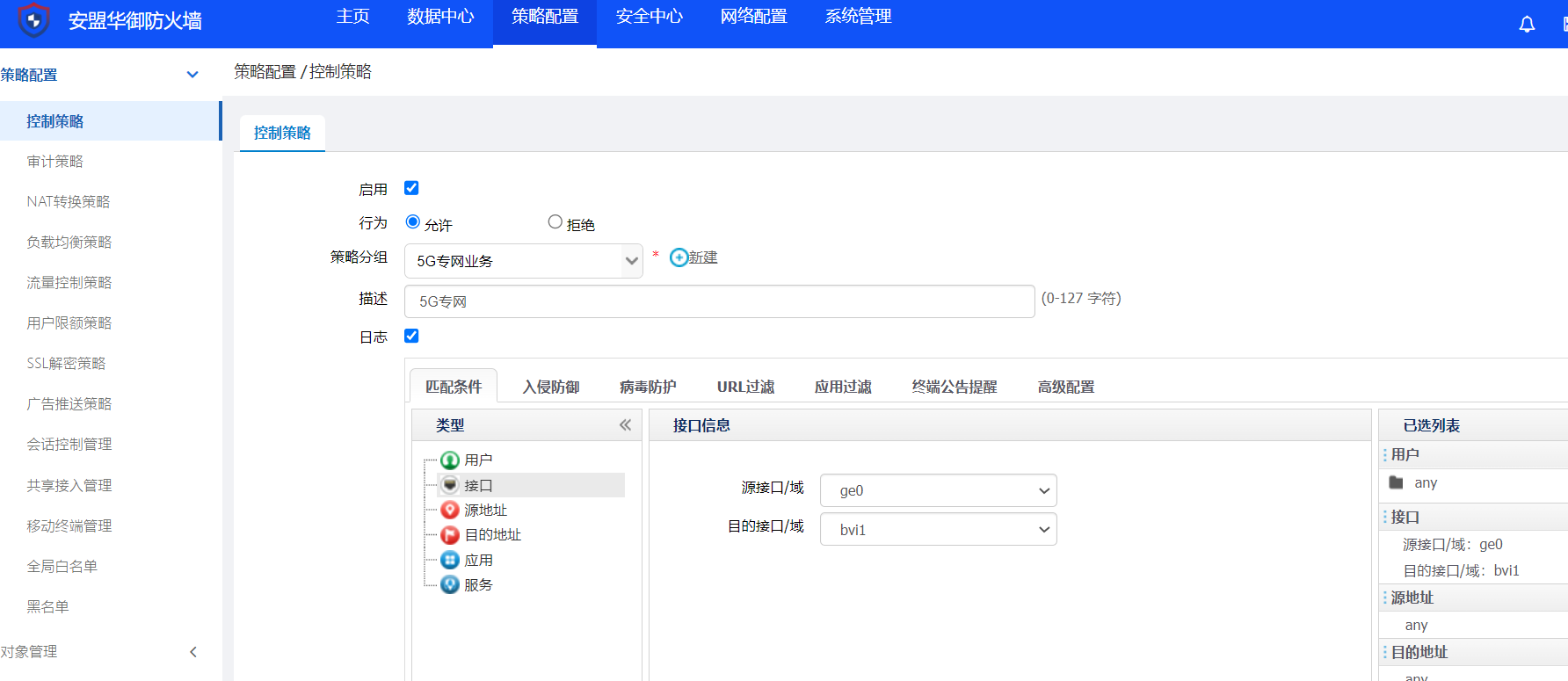Collapse the 类型 panel with double chevron
This screenshot has width=1568, height=681.
[x=625, y=425]
